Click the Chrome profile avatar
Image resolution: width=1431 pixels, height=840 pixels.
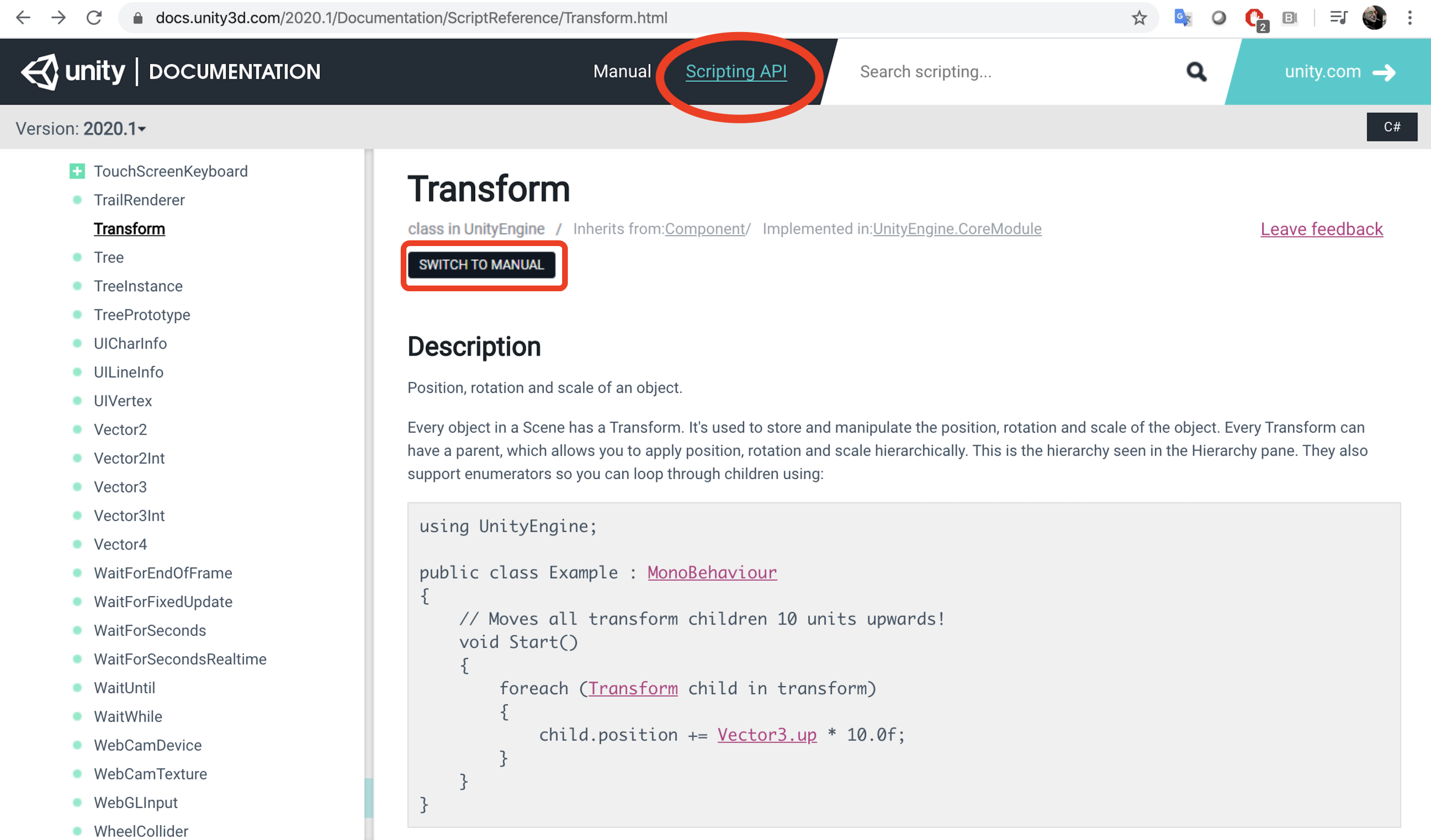pos(1374,18)
